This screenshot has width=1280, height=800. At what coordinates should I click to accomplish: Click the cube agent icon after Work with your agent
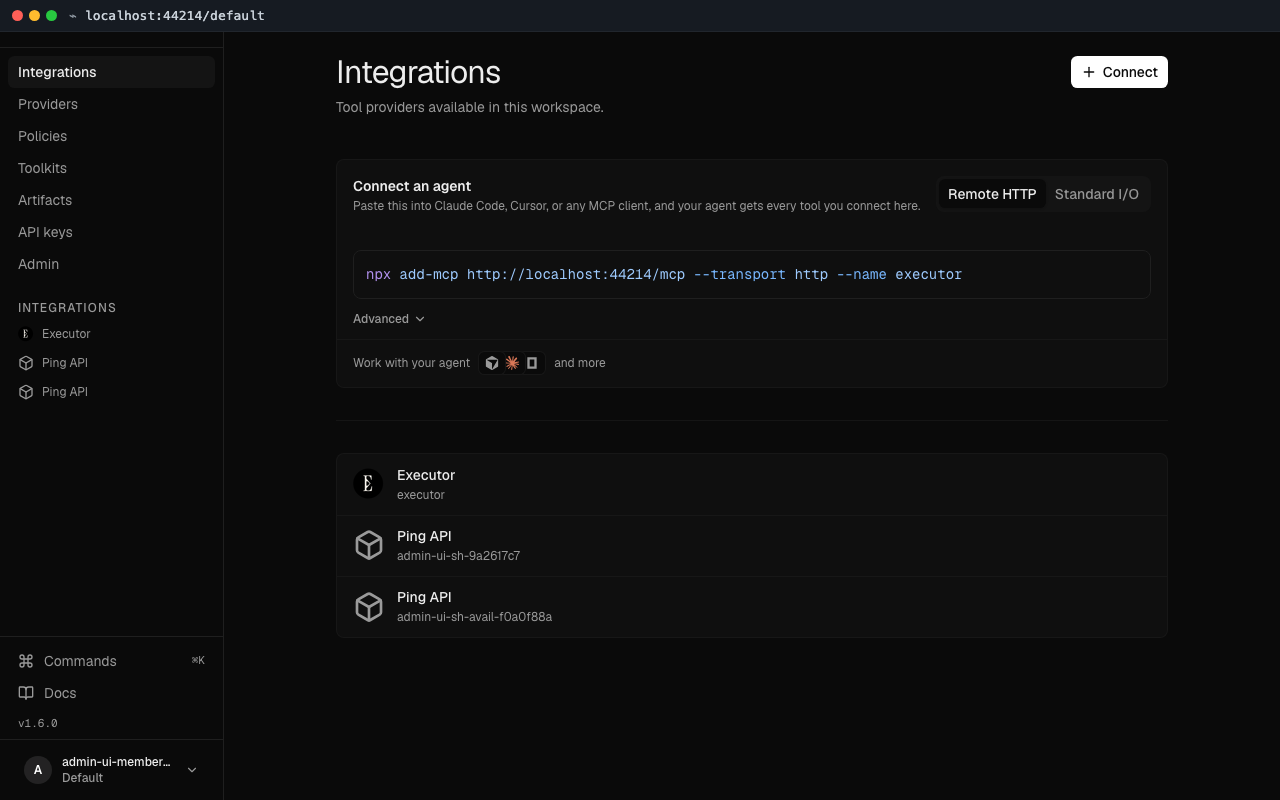[x=492, y=363]
